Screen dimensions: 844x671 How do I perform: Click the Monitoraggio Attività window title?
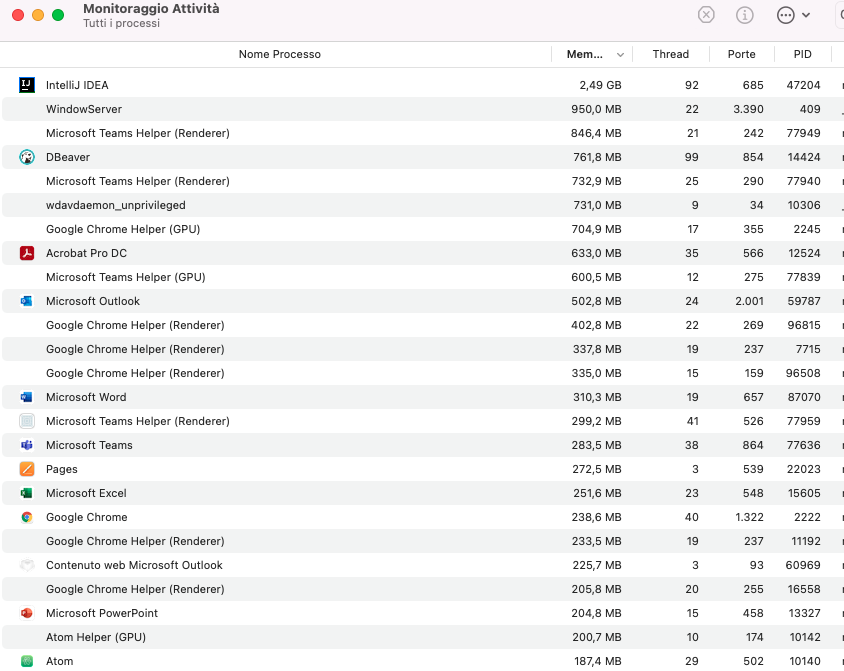151,9
